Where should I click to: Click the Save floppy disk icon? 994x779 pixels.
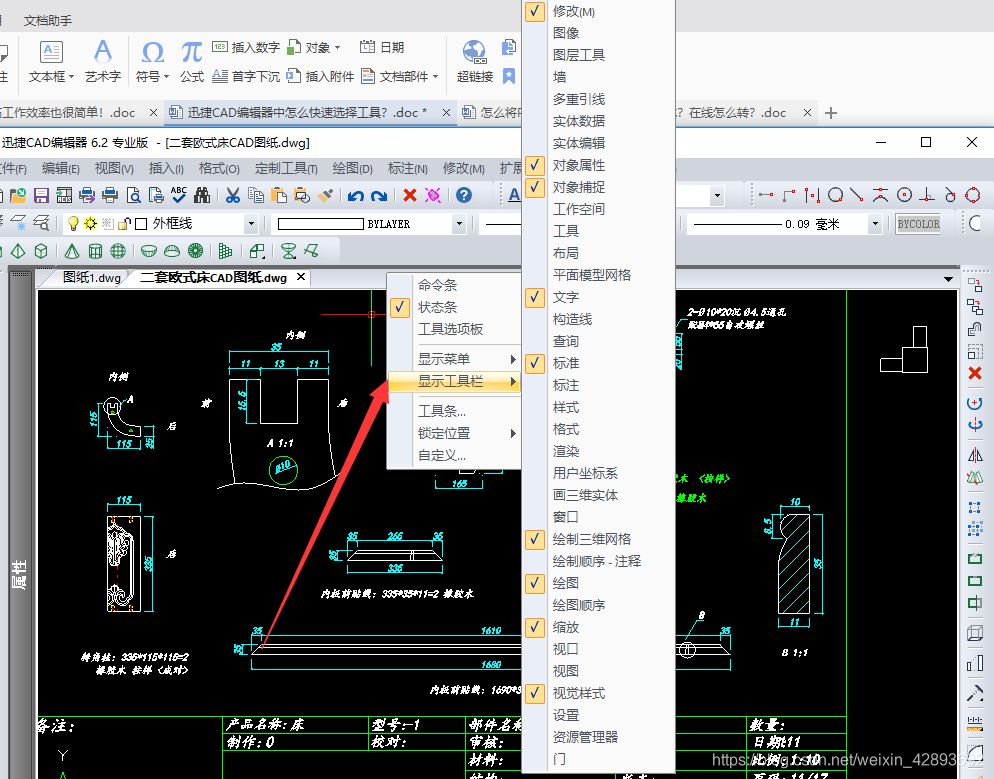click(41, 195)
